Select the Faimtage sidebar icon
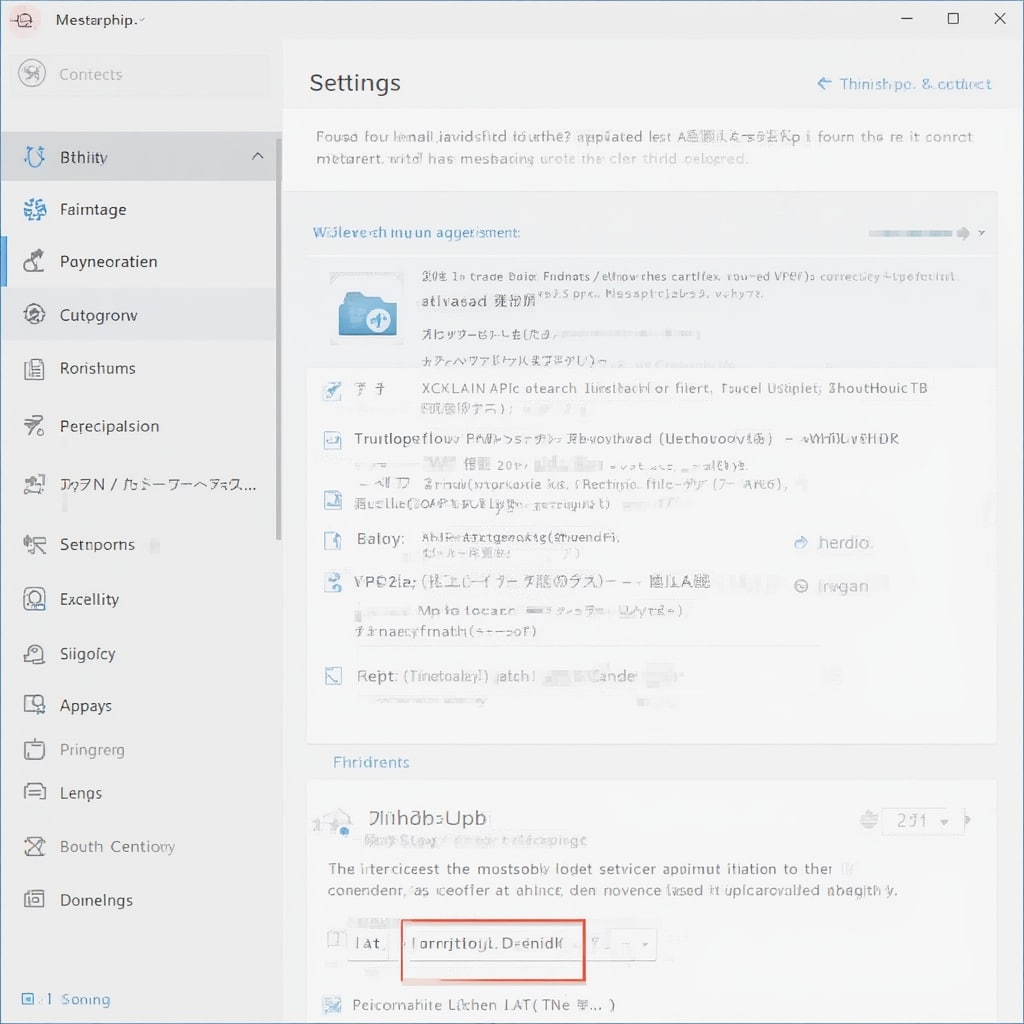Viewport: 1024px width, 1024px height. coord(34,209)
